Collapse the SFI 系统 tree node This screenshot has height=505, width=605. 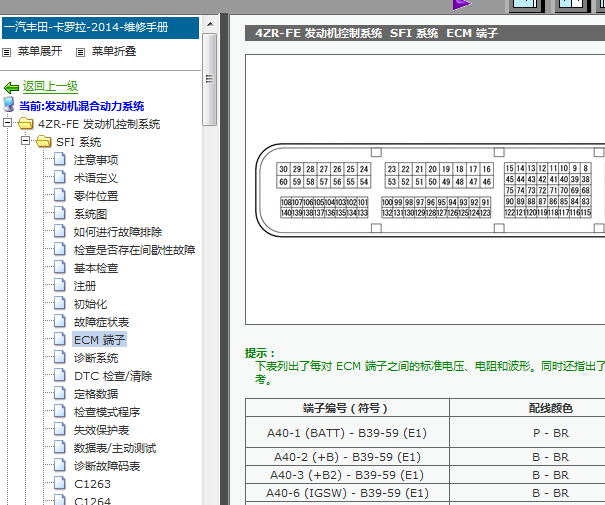pos(25,140)
